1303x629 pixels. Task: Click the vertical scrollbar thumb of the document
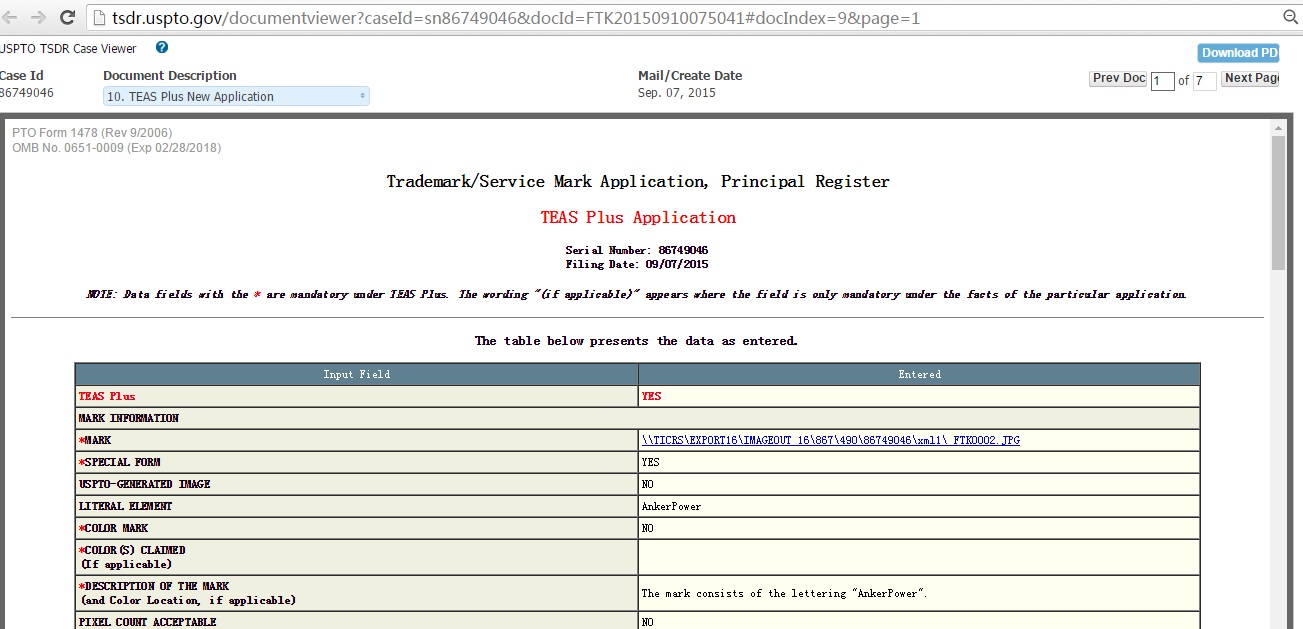tap(1278, 200)
